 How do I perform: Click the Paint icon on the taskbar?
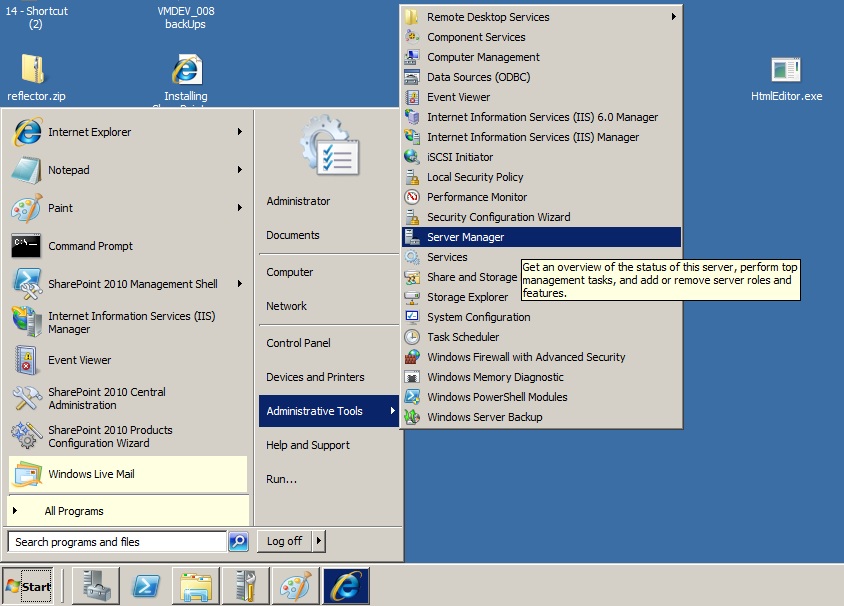(x=296, y=586)
